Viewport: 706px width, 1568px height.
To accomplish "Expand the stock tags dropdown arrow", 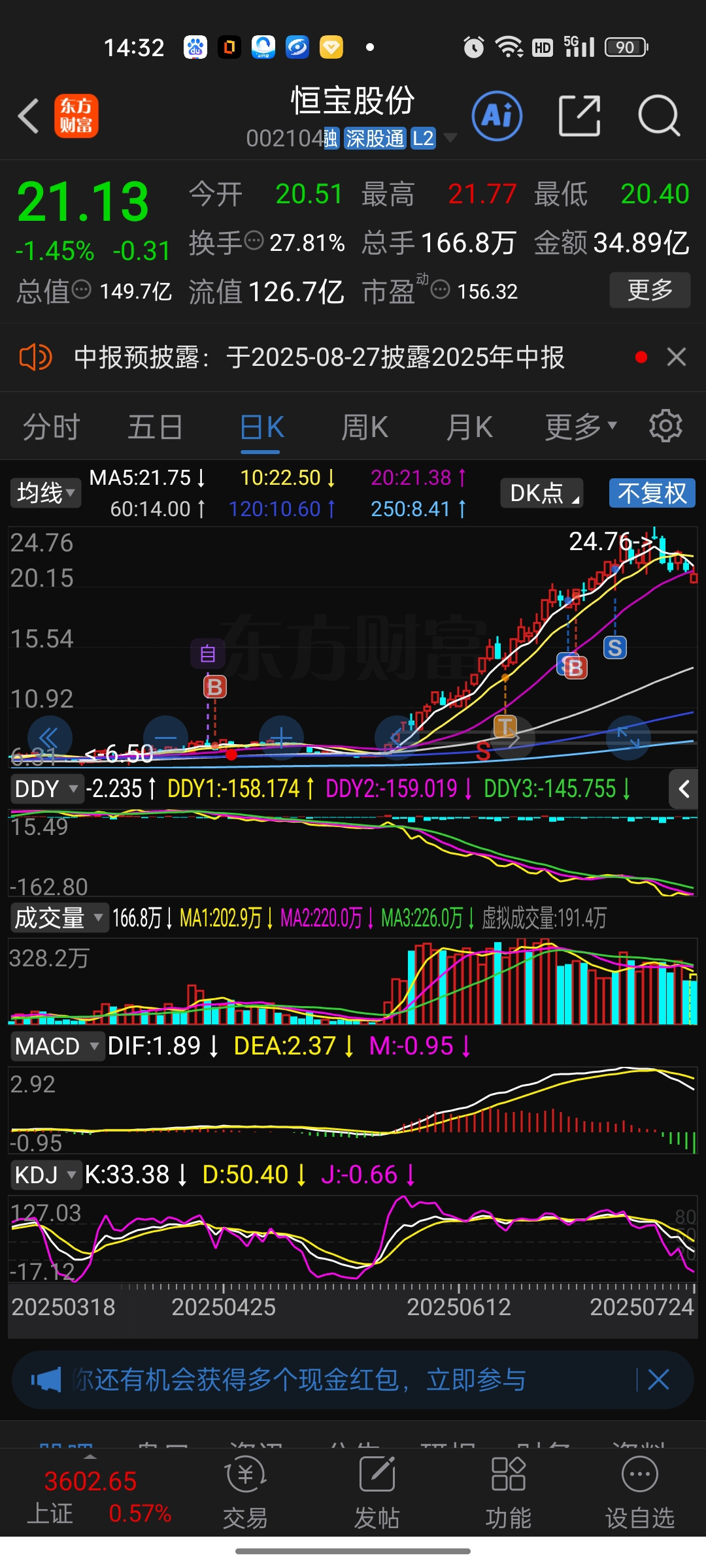I will pos(450,138).
